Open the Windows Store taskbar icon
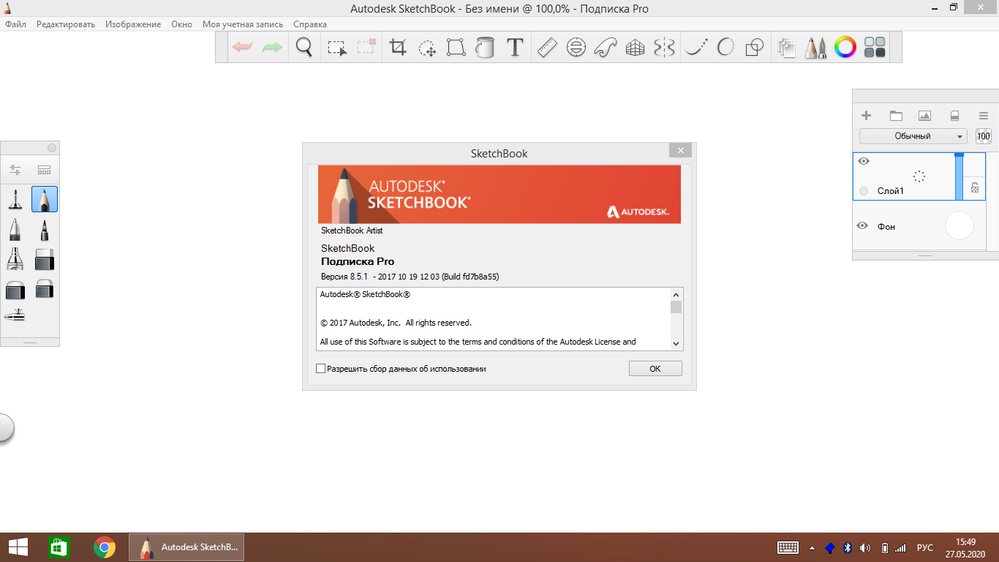Viewport: 999px width, 562px height. click(x=59, y=547)
